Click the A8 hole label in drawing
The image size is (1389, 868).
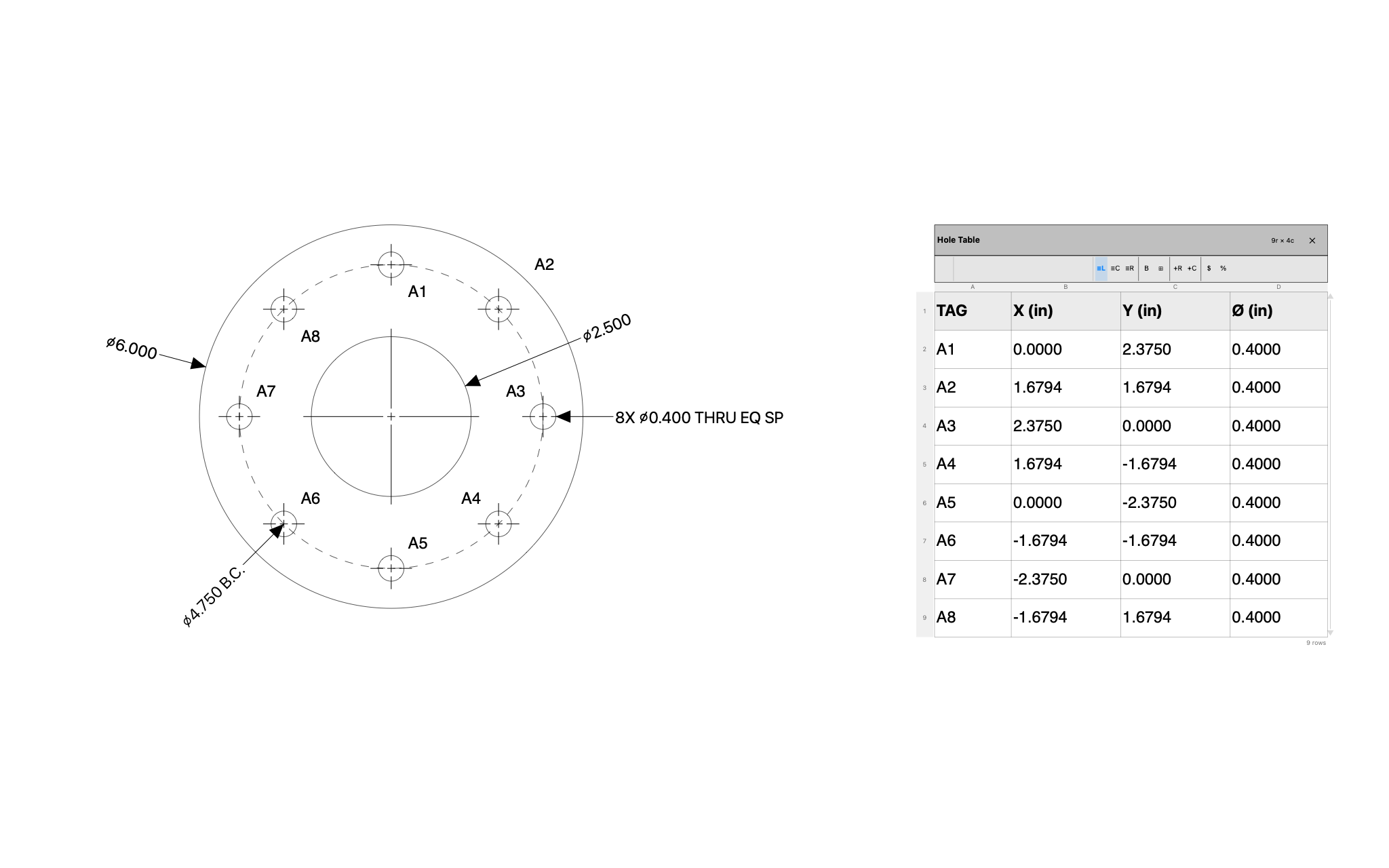click(x=311, y=336)
